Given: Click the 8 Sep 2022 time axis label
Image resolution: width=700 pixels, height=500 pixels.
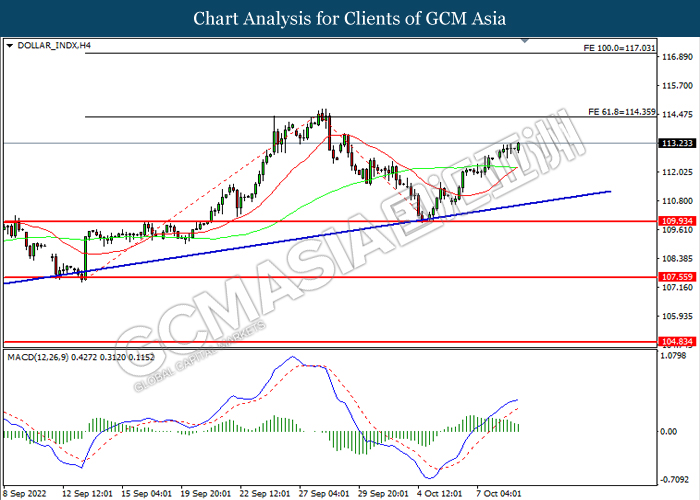Looking at the screenshot, I should 25,494.
